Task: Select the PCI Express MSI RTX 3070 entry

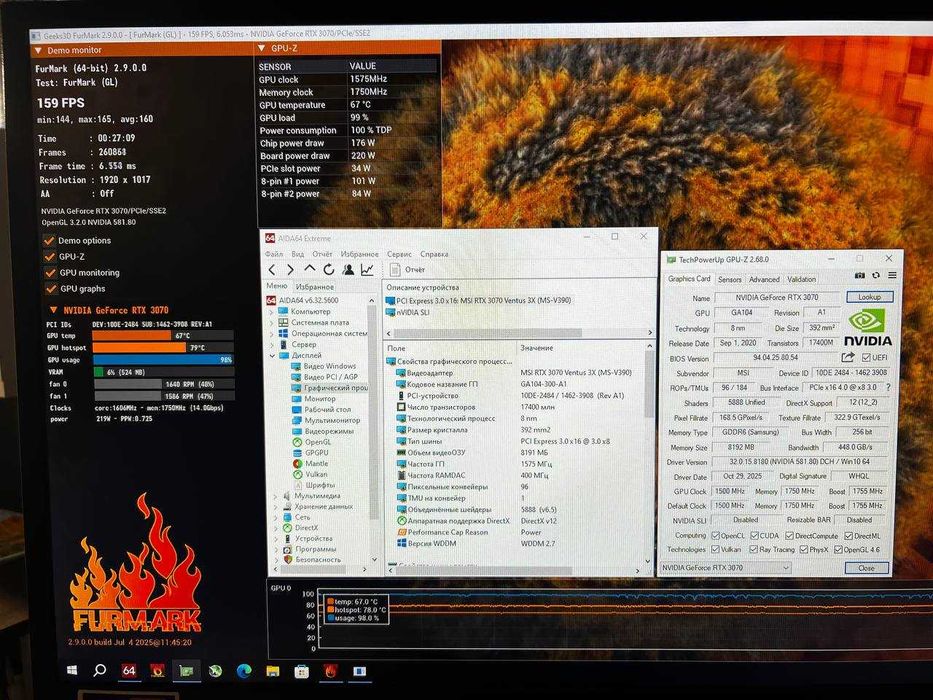Action: 479,301
